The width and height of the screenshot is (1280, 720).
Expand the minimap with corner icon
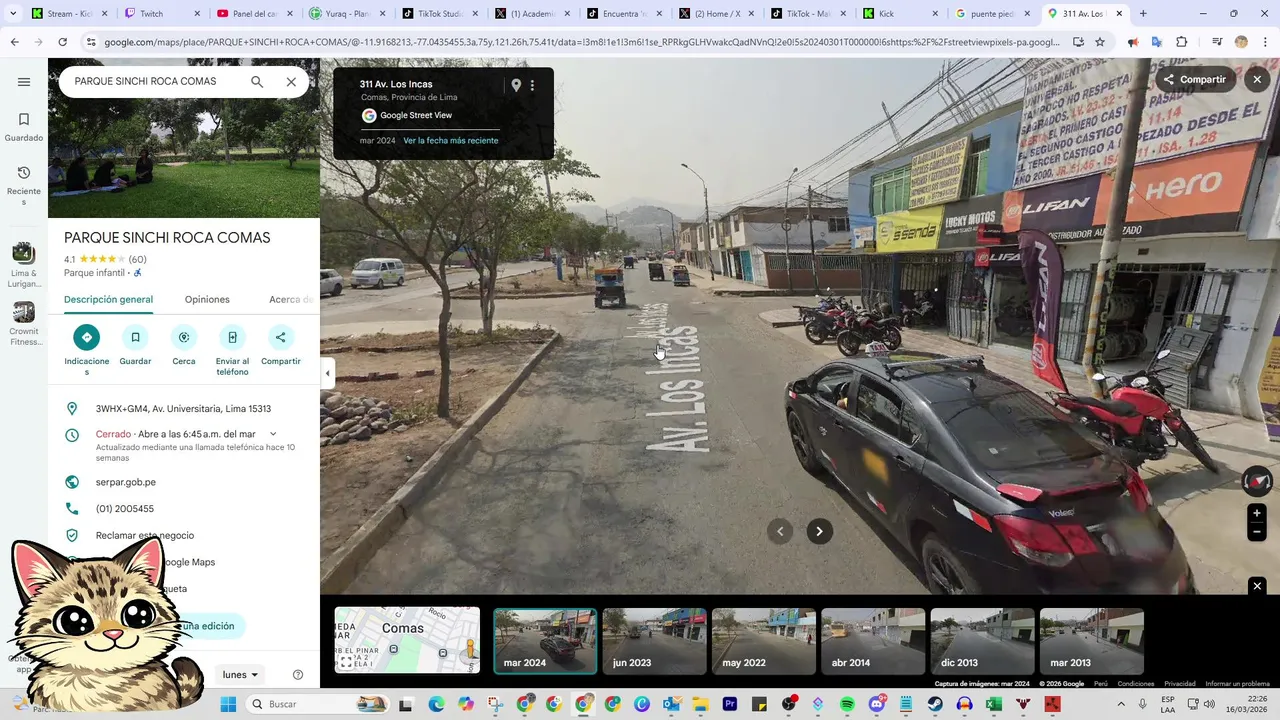point(346,662)
